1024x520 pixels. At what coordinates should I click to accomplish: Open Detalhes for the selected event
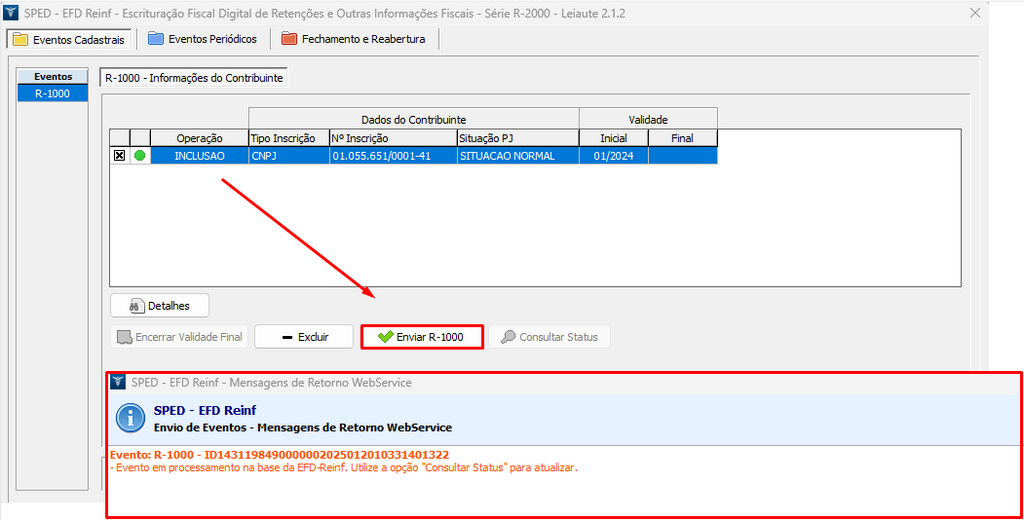(160, 306)
